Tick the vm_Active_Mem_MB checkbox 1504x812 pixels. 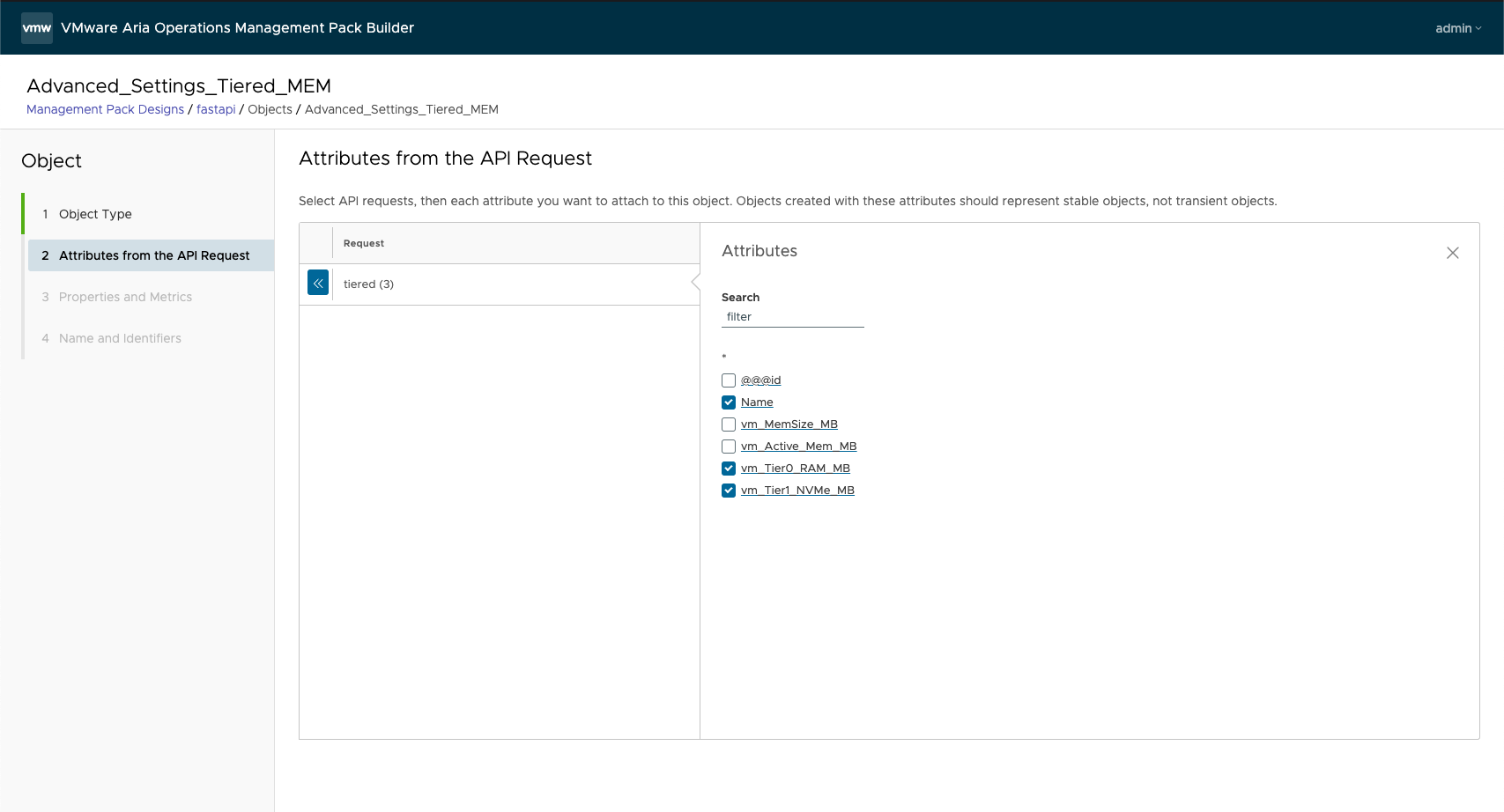coord(729,447)
